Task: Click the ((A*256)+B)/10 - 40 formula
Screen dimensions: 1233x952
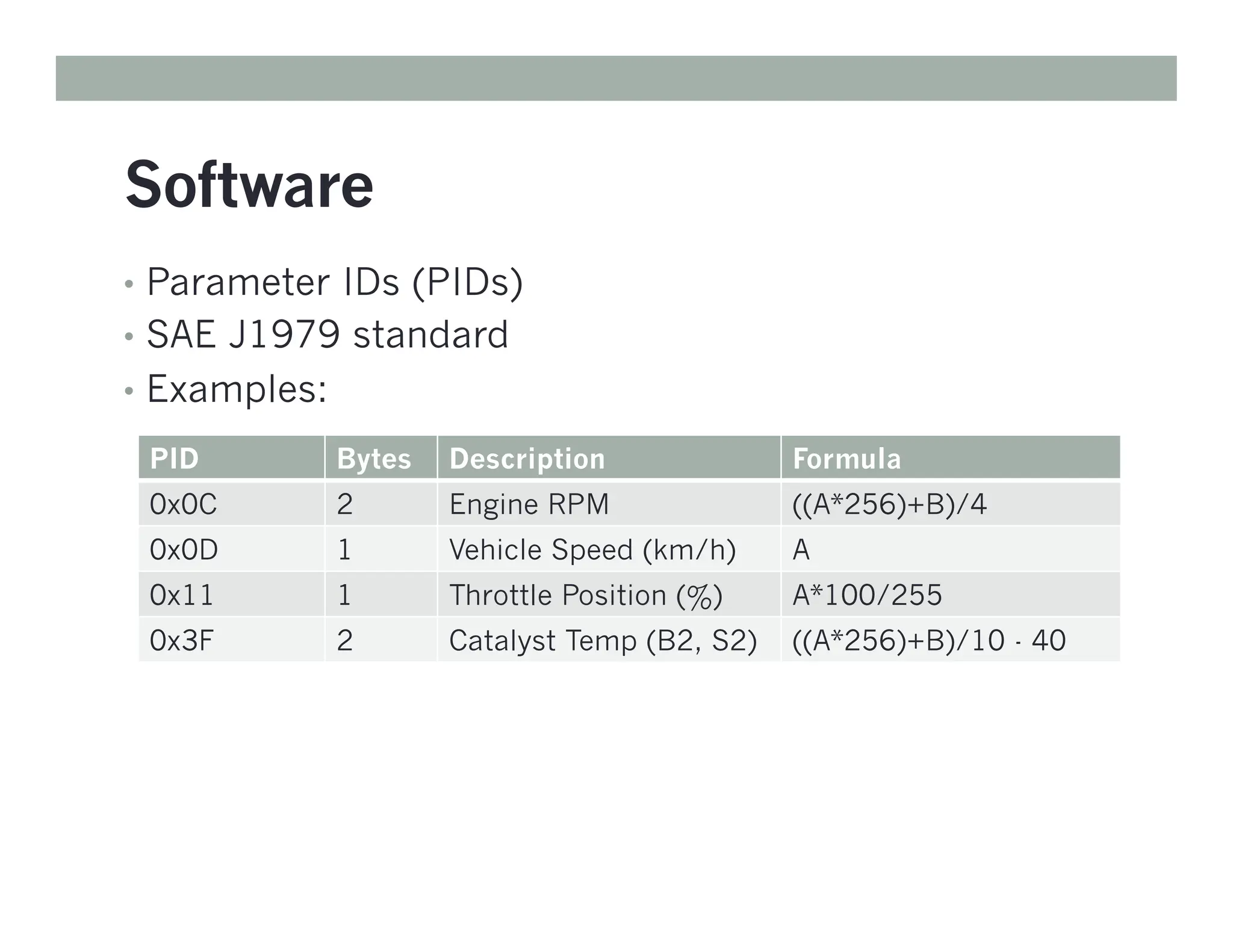Action: [928, 640]
